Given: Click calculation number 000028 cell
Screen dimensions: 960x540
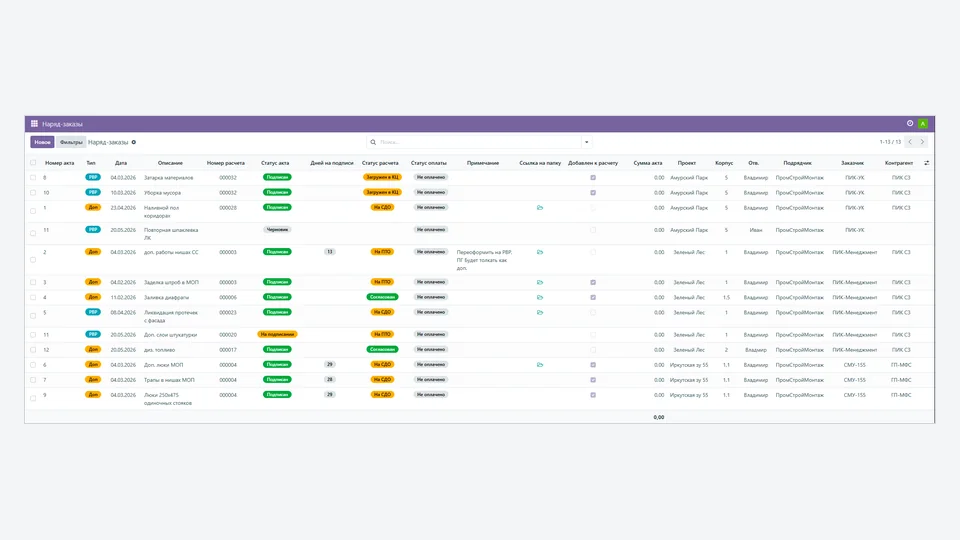Looking at the screenshot, I should point(228,208).
